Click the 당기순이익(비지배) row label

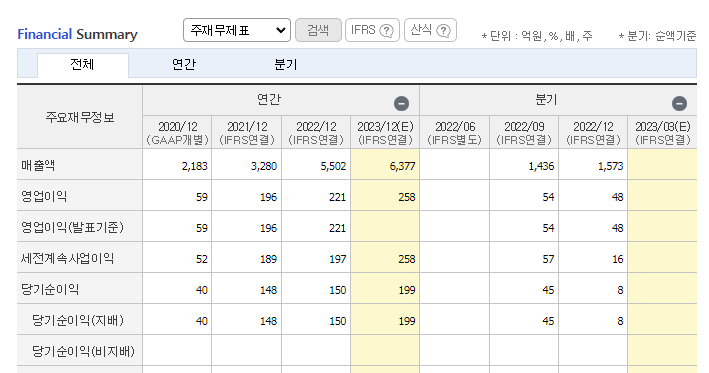(83, 351)
